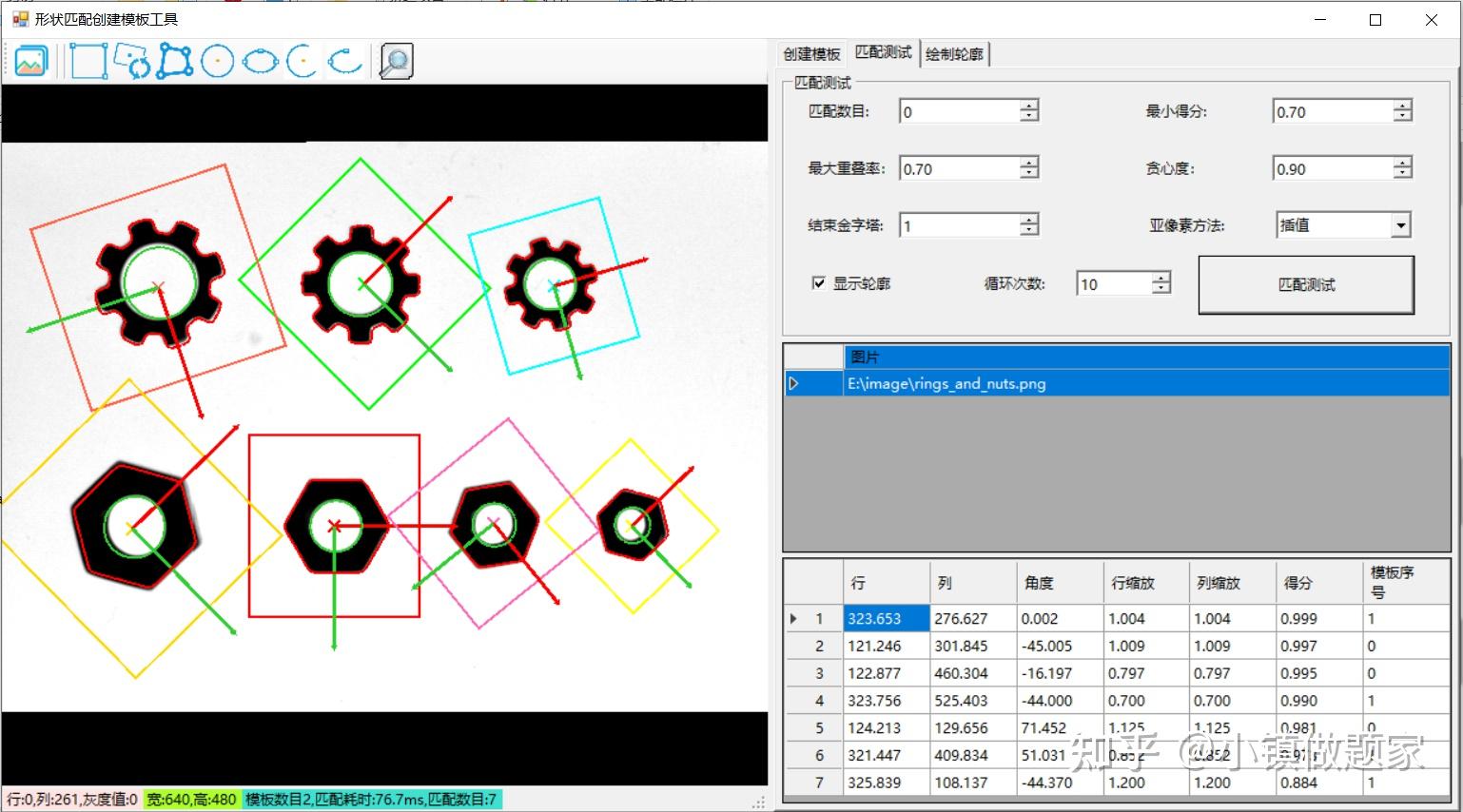This screenshot has height=812, width=1463.
Task: Switch to the 创建模板 tab
Action: [810, 53]
